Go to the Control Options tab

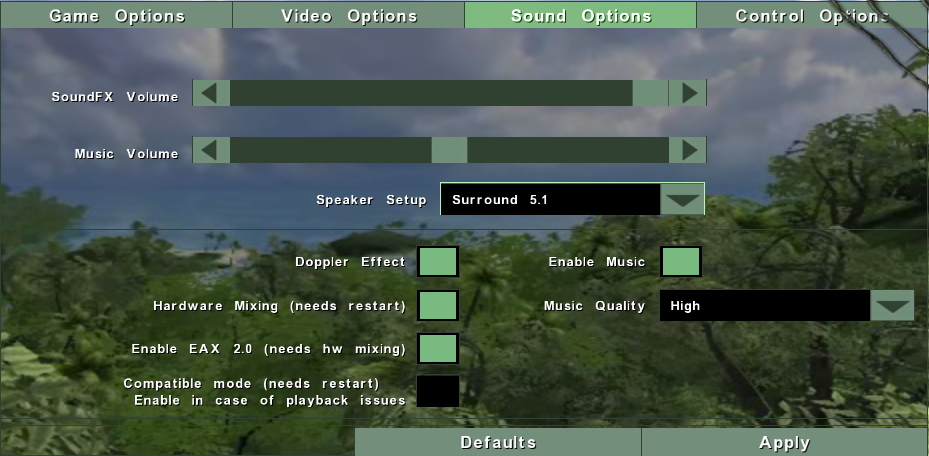coord(812,15)
